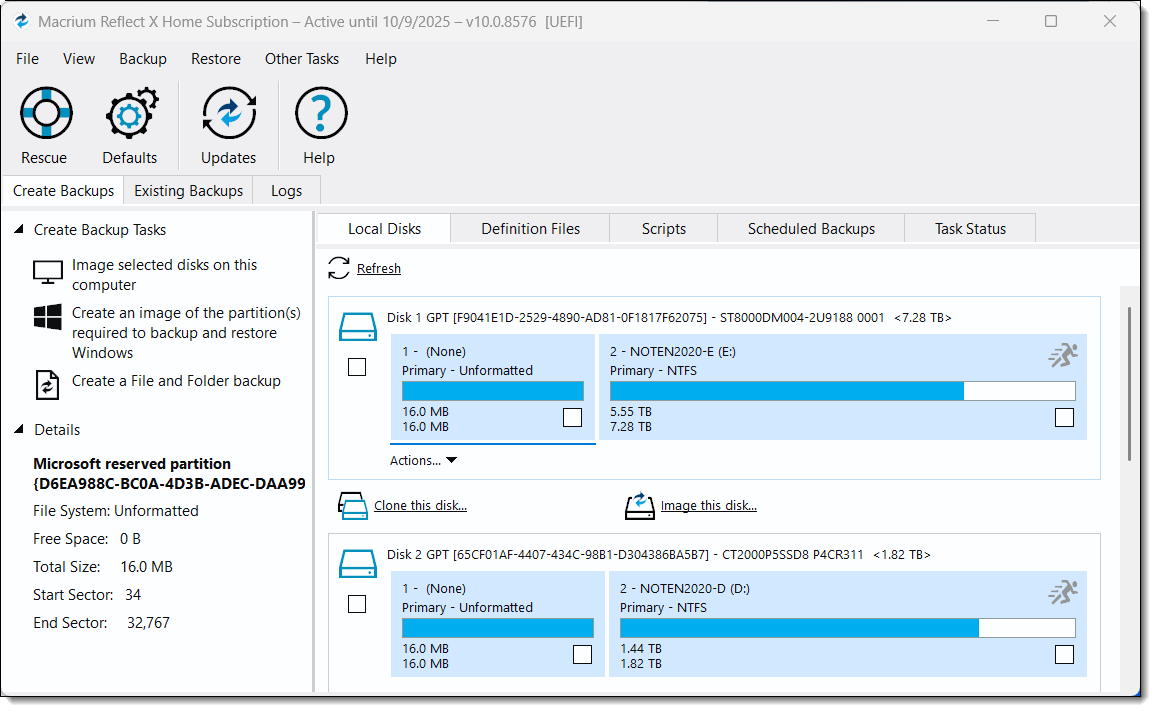1156x712 pixels.
Task: Click the running man icon on NOTEN2020-E partition
Action: pyautogui.click(x=1062, y=355)
